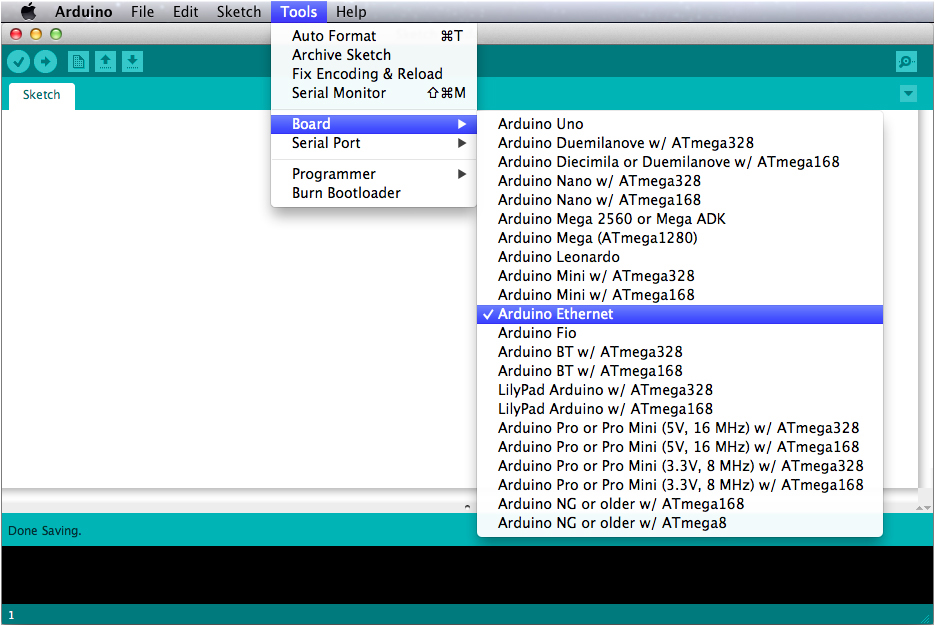The width and height of the screenshot is (935, 626).
Task: Select Arduino Duemilanove w/ ATmega328
Action: click(x=680, y=143)
